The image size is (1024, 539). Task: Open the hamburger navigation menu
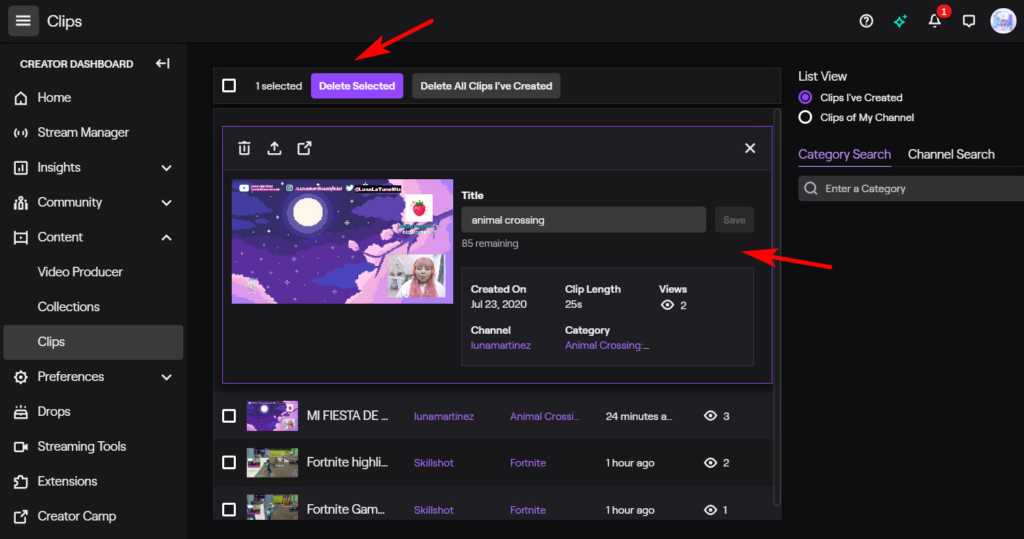pos(23,21)
